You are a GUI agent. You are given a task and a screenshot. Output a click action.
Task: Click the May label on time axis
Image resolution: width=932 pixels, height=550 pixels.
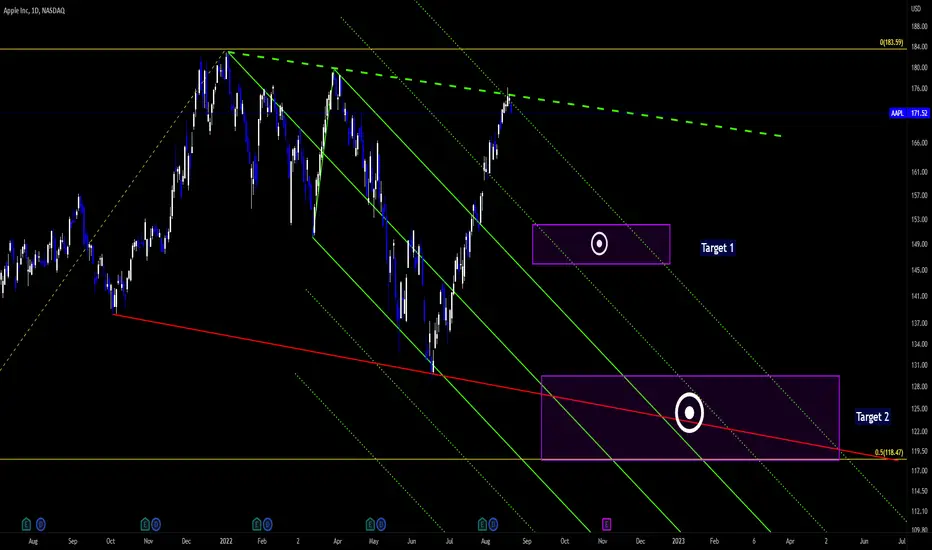(373, 541)
